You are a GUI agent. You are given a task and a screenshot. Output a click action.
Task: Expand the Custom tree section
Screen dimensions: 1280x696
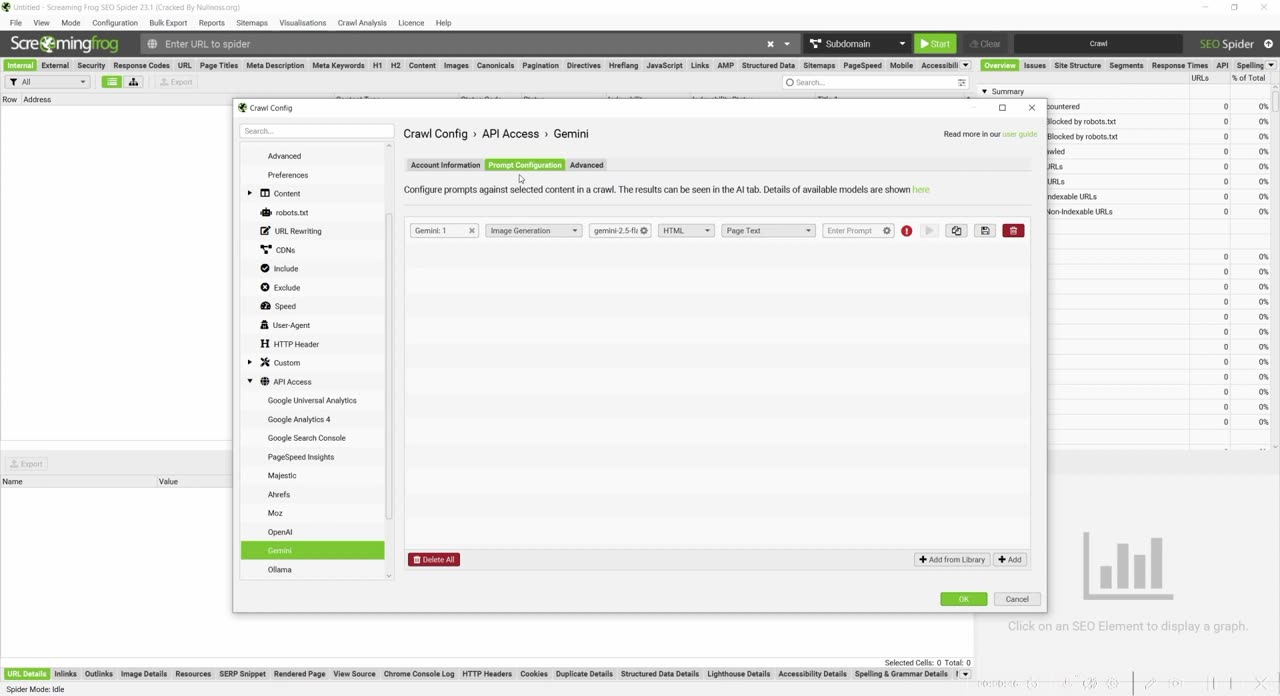tap(250, 363)
